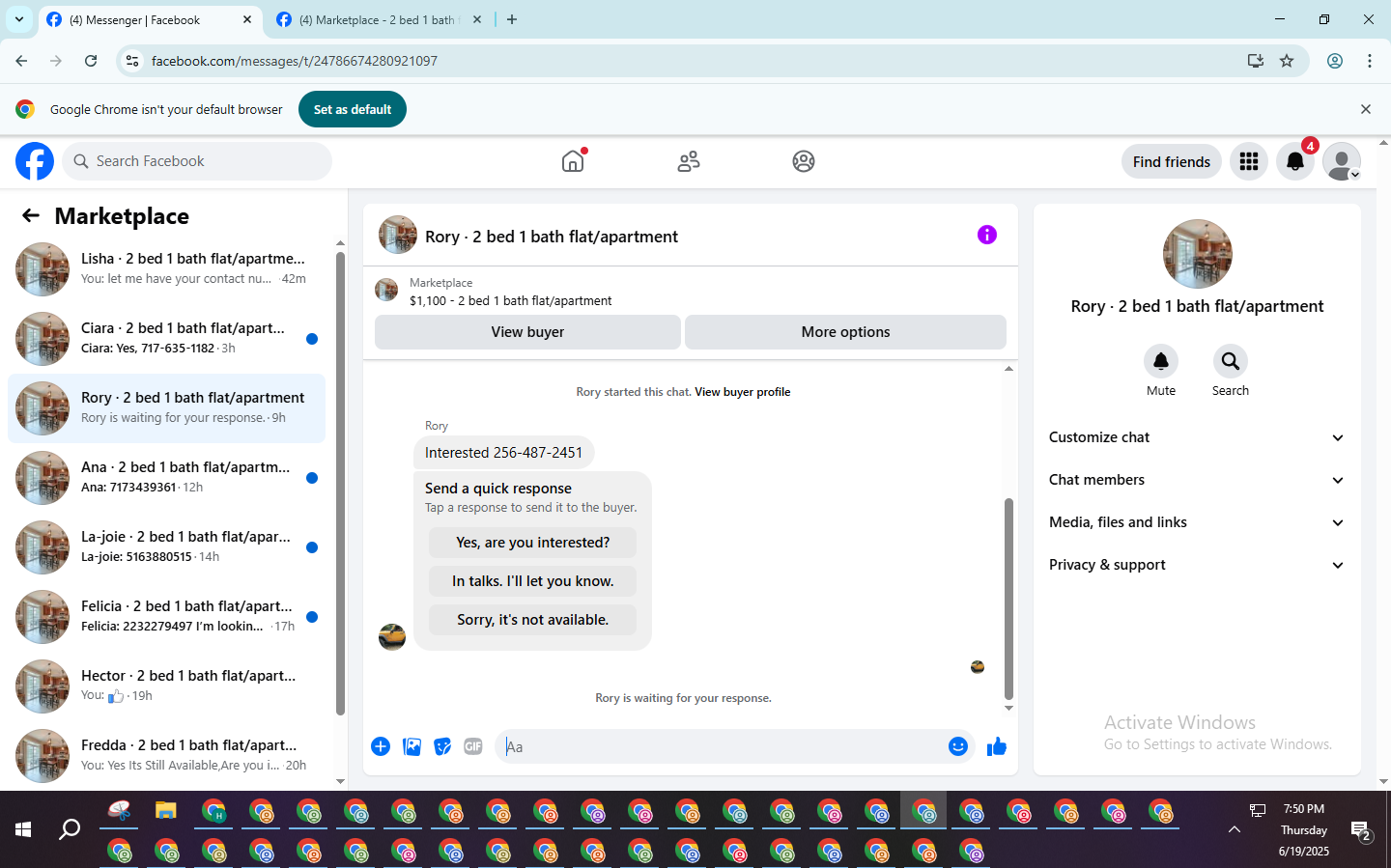Screen dimensions: 1391x868
Task: Click the conversation list scrollbar
Action: (340, 483)
